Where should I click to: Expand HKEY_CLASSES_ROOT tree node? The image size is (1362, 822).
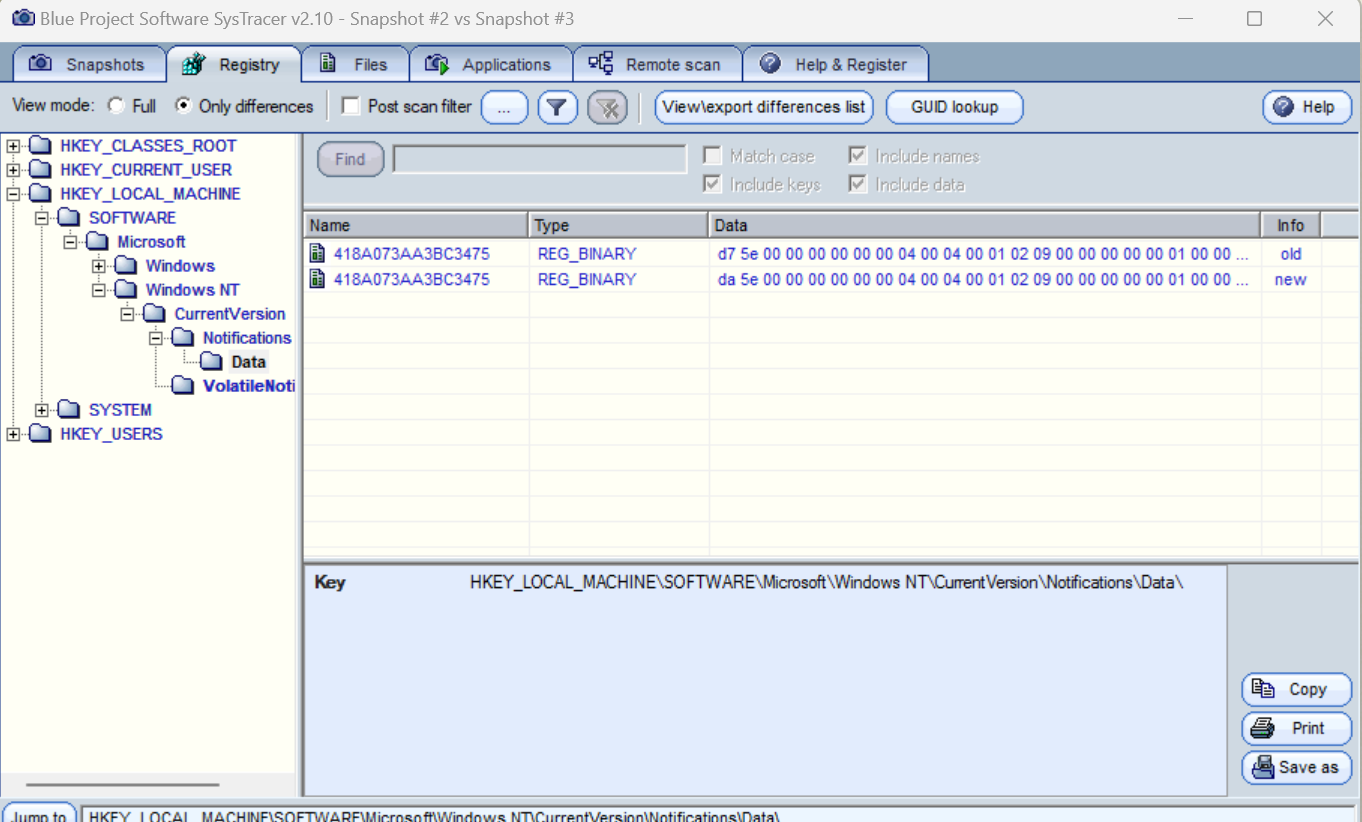pos(13,146)
